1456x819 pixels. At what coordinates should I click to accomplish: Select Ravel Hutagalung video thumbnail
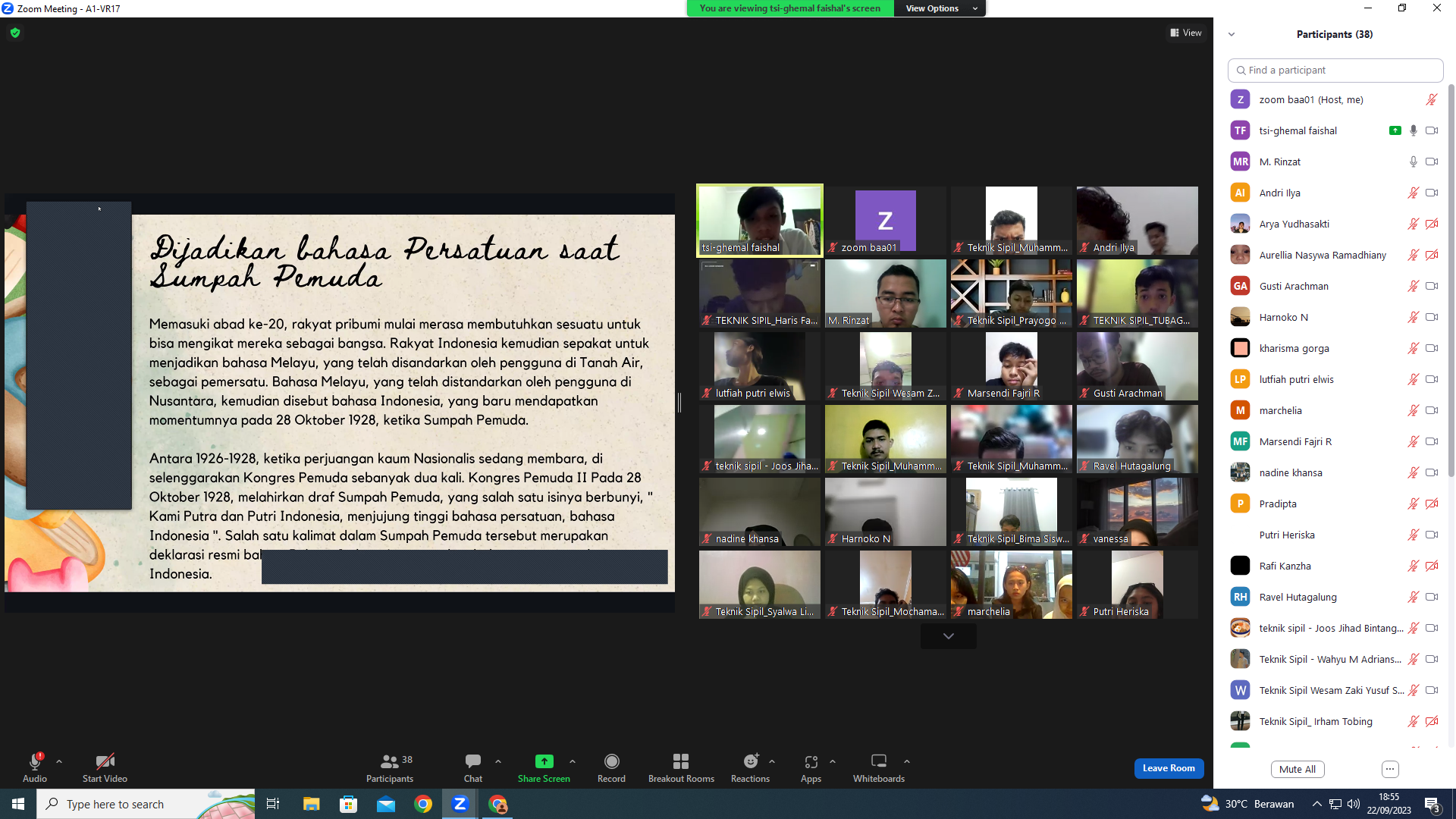[x=1137, y=439]
